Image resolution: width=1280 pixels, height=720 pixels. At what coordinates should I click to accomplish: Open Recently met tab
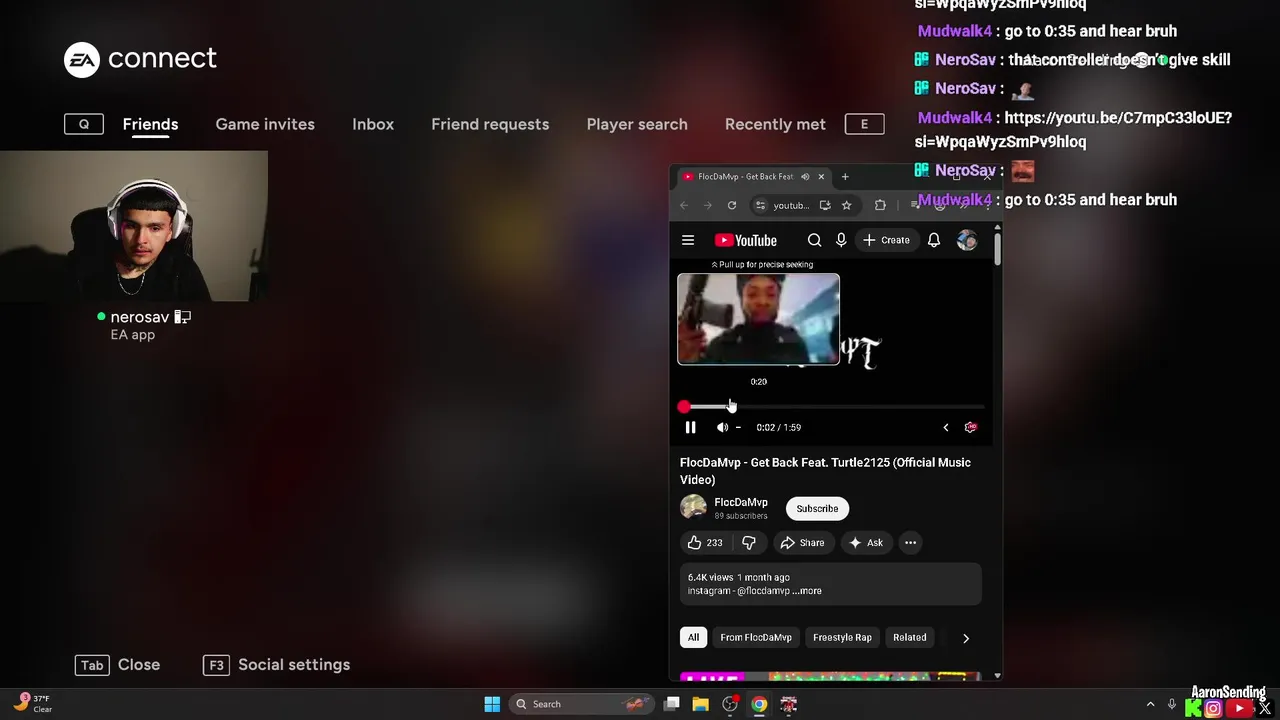(x=775, y=124)
